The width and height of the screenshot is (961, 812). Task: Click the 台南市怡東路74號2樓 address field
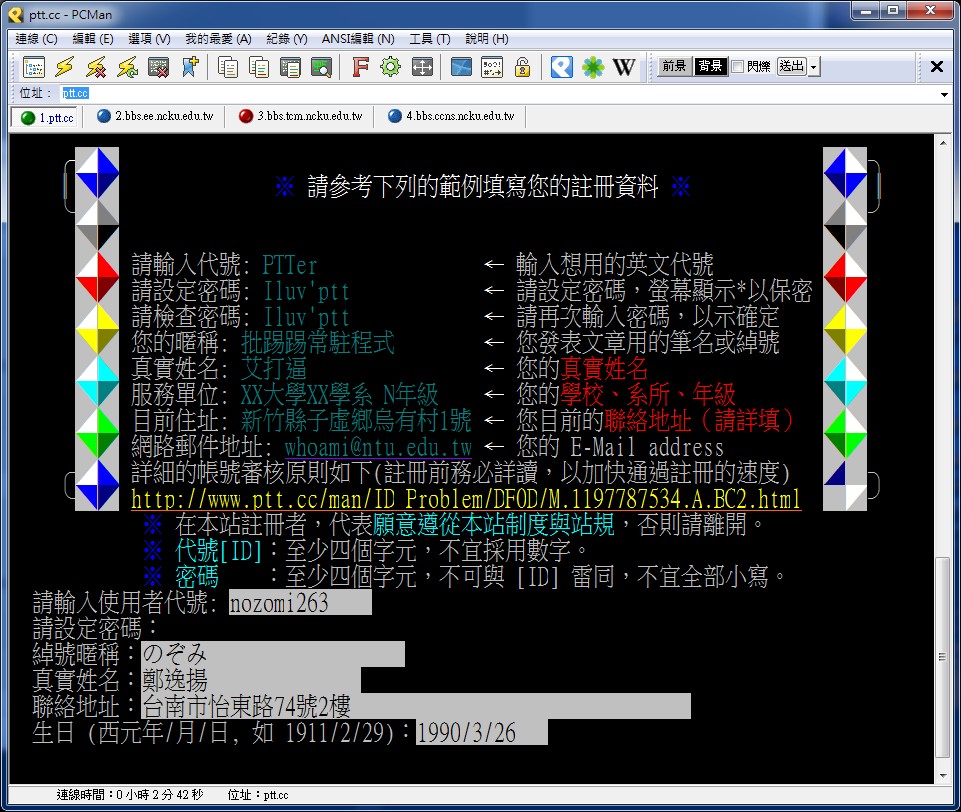(416, 706)
